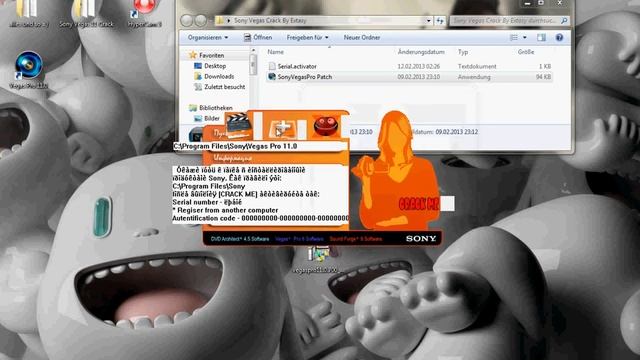This screenshot has height=360, width=640.
Task: Click the Desktop icon in Explorer navigation pane
Action: (x=198, y=66)
